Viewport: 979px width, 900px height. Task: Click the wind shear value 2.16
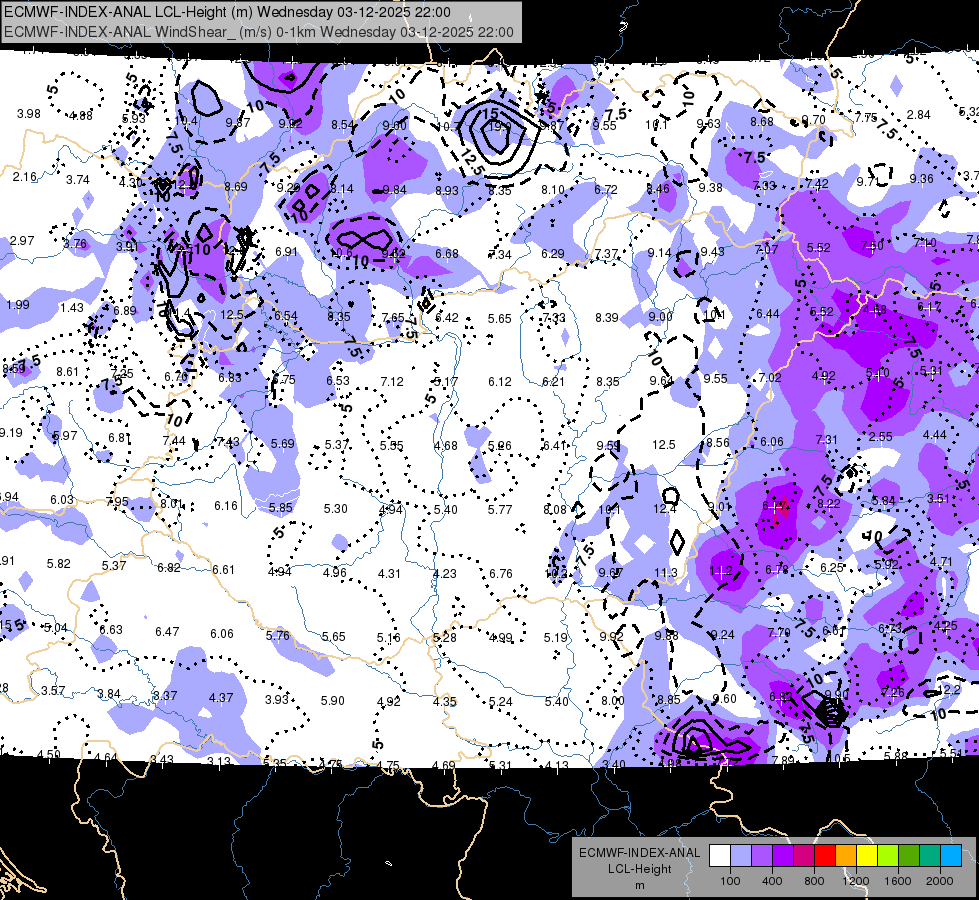pos(24,177)
